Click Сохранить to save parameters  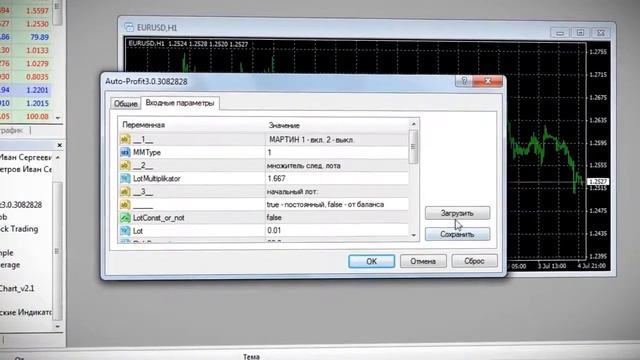[457, 234]
